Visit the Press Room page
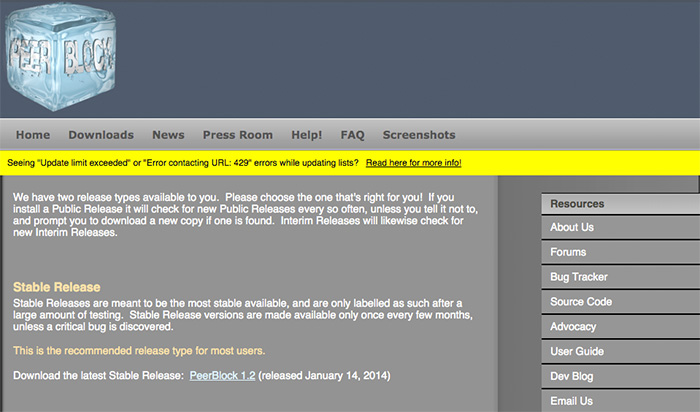The width and height of the screenshot is (700, 412). coord(238,135)
